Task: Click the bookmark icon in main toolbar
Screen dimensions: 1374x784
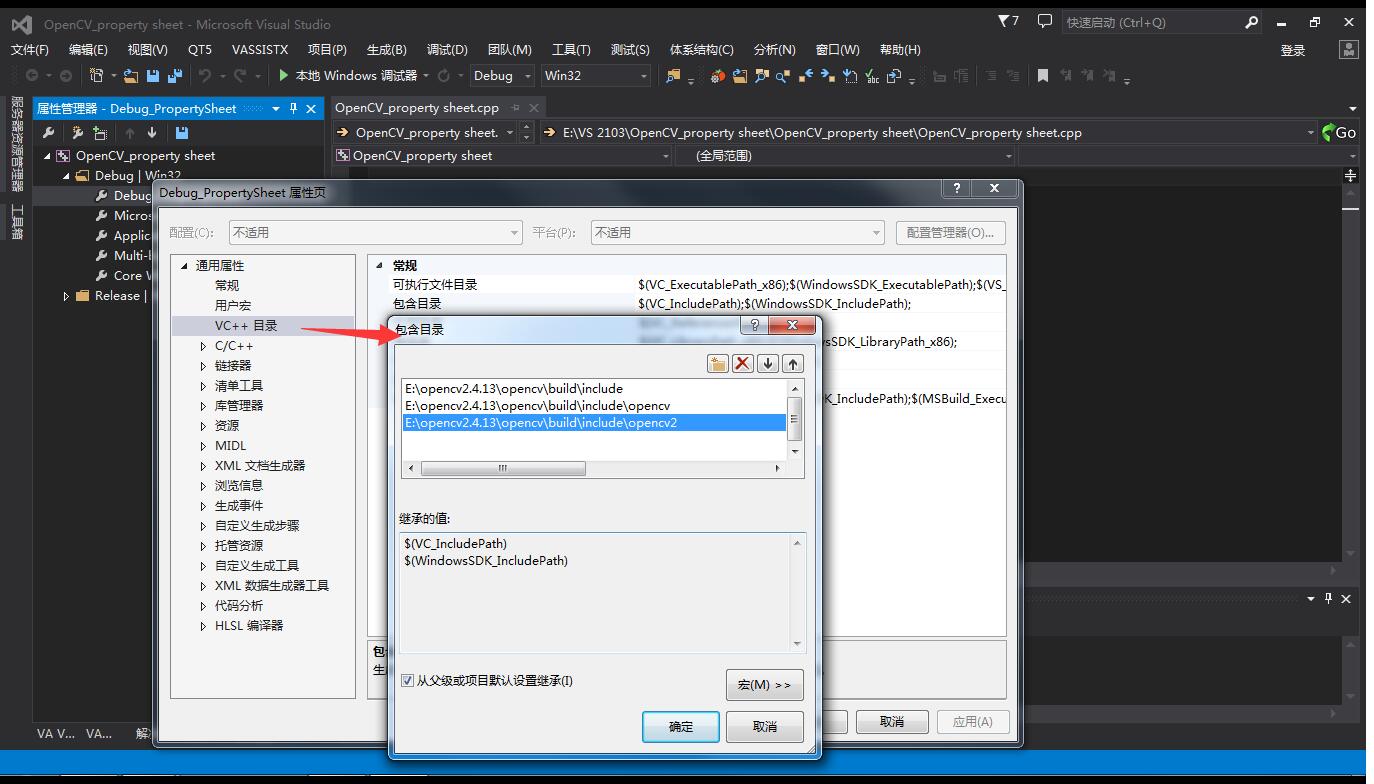Action: pos(1042,75)
